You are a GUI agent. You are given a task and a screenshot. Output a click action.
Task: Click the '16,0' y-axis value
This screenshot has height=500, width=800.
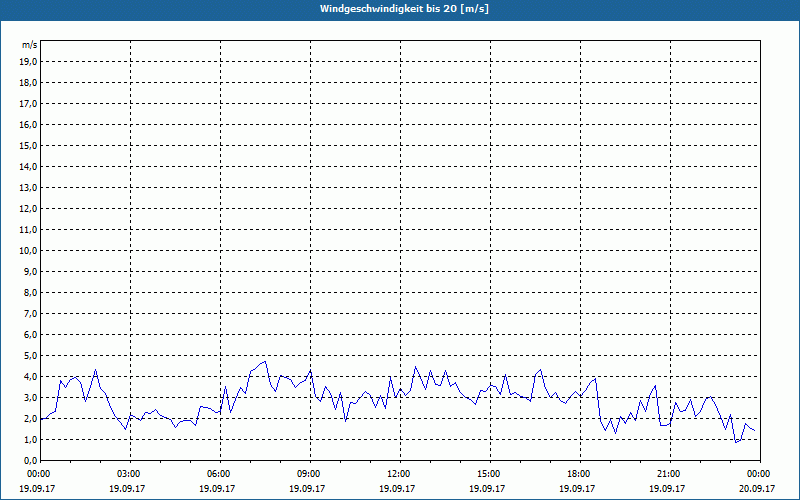pos(28,124)
